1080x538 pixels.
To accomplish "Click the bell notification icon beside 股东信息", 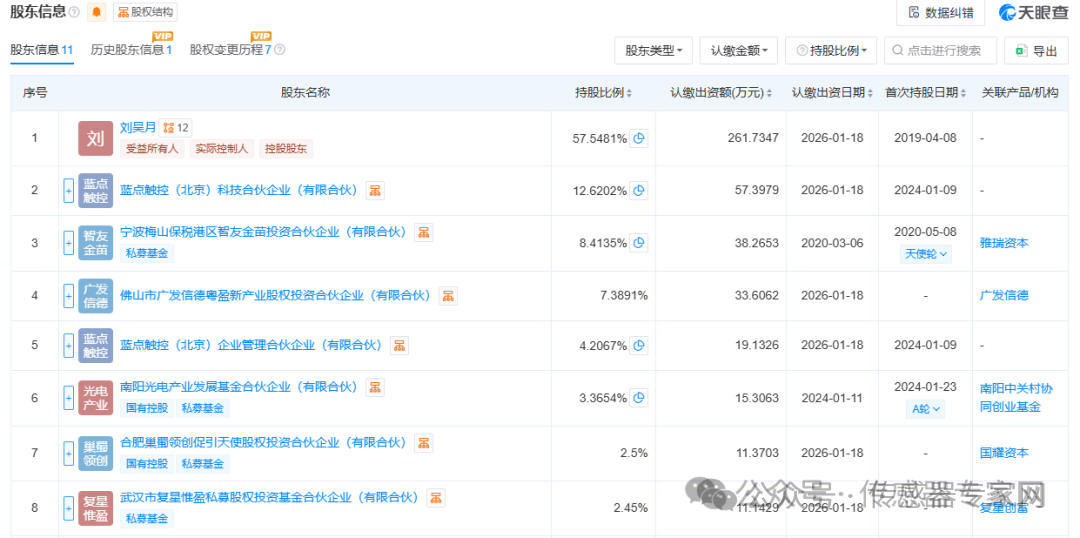I will [x=96, y=12].
